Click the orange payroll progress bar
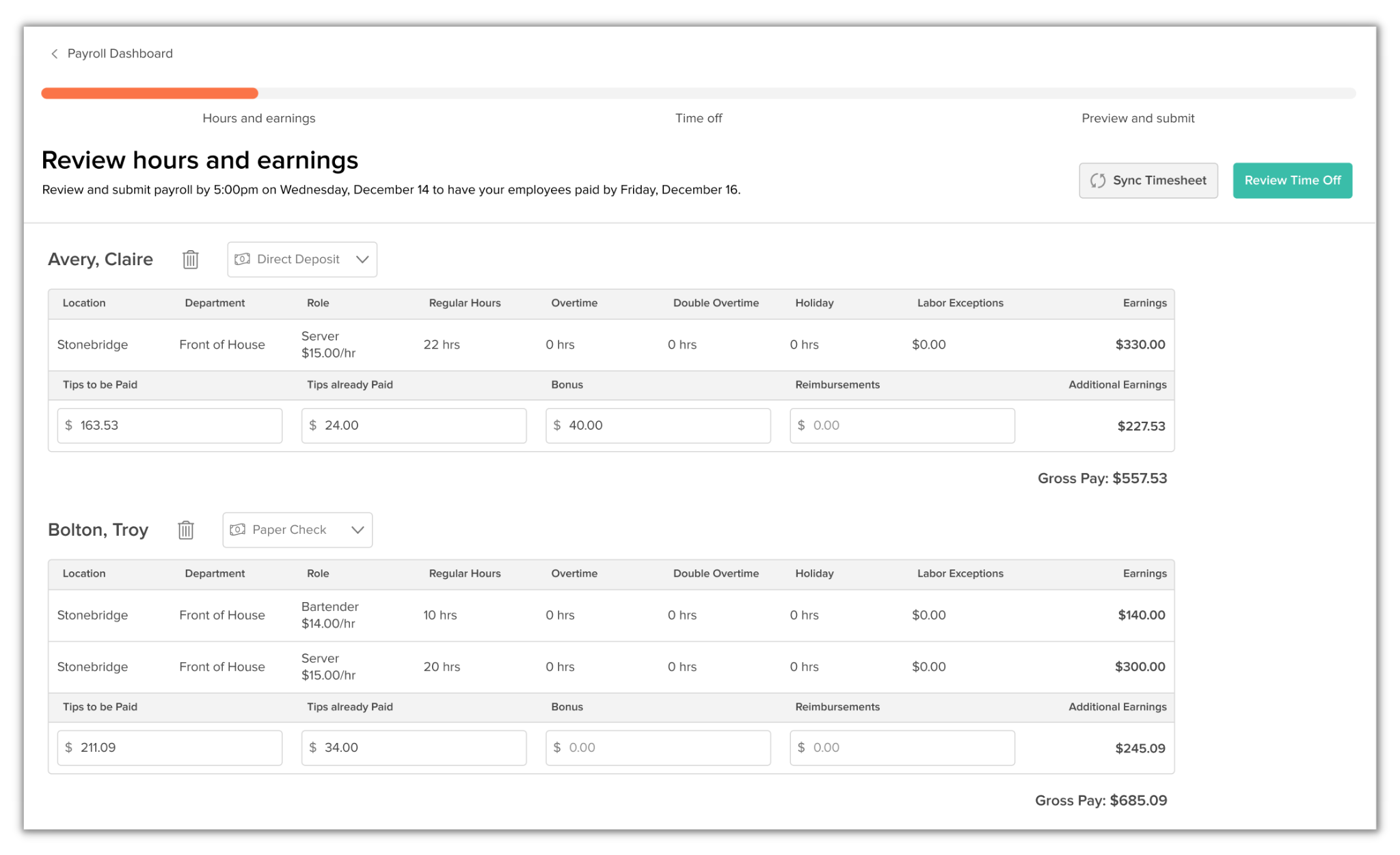 coord(150,94)
